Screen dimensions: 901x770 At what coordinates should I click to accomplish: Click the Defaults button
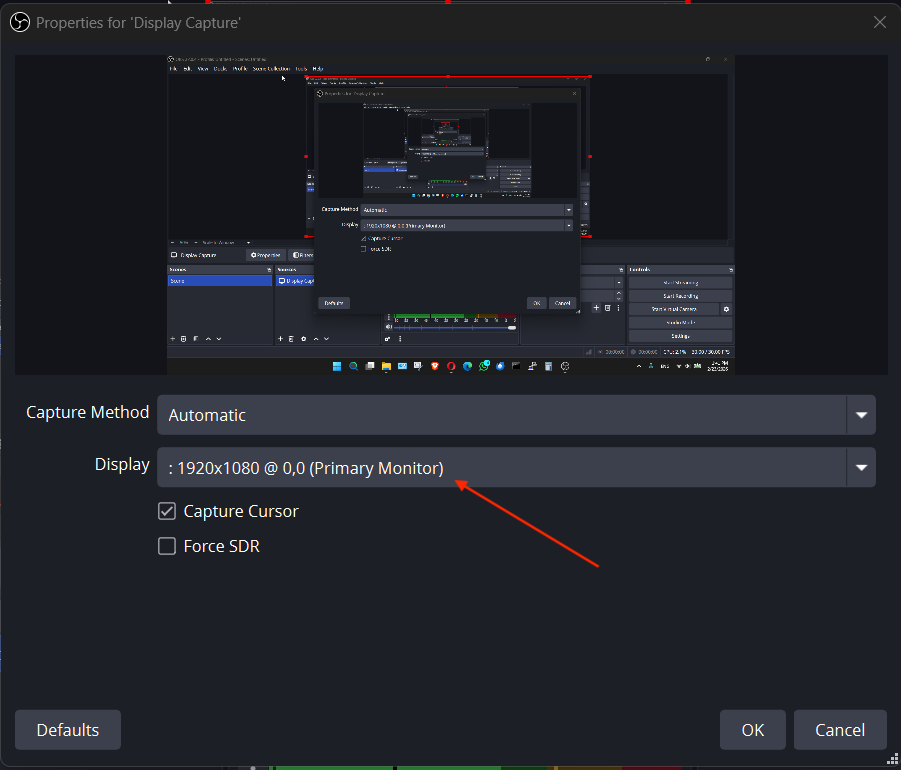point(68,730)
